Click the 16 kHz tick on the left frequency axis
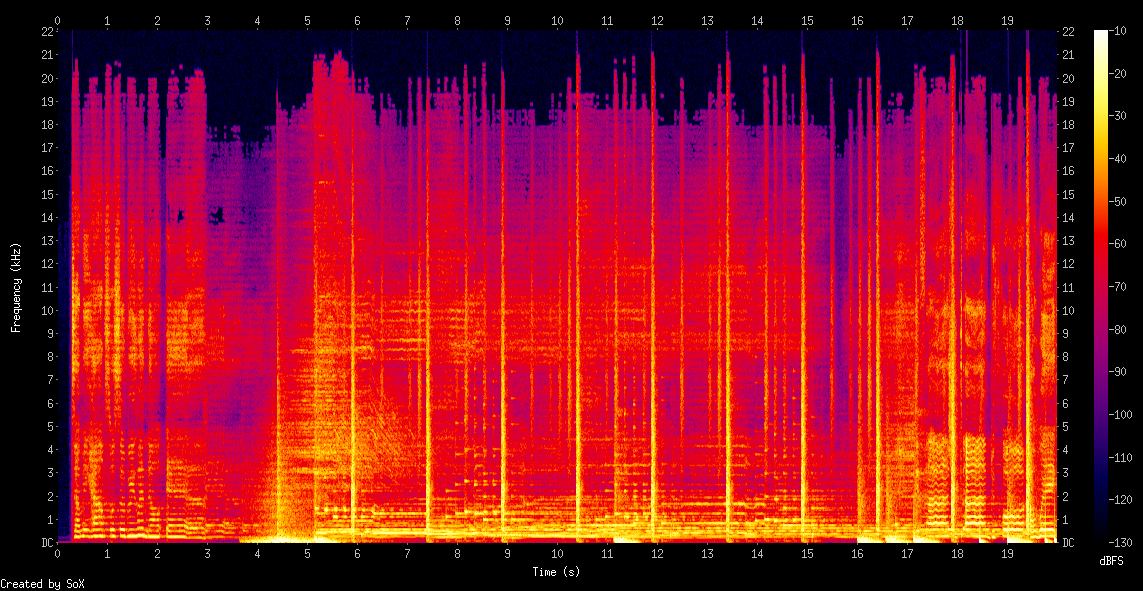The image size is (1143, 591). tap(47, 171)
